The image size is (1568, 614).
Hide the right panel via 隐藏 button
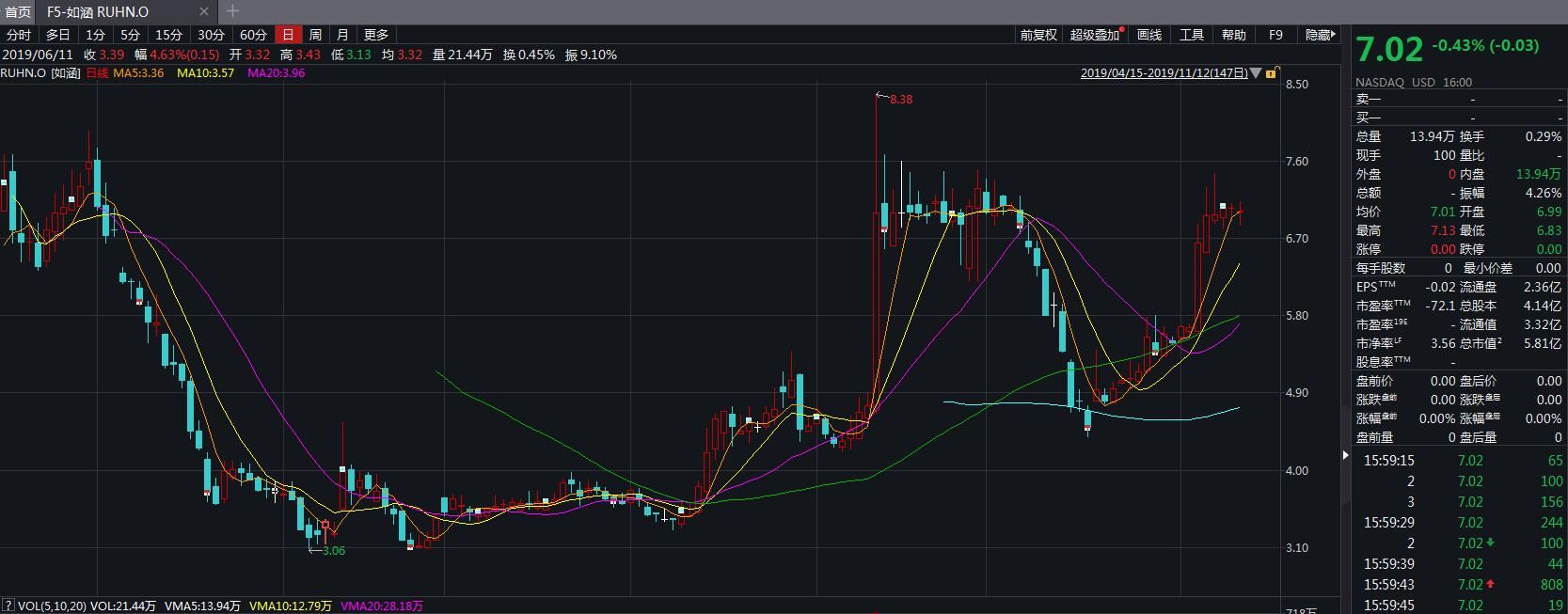pyautogui.click(x=1319, y=35)
